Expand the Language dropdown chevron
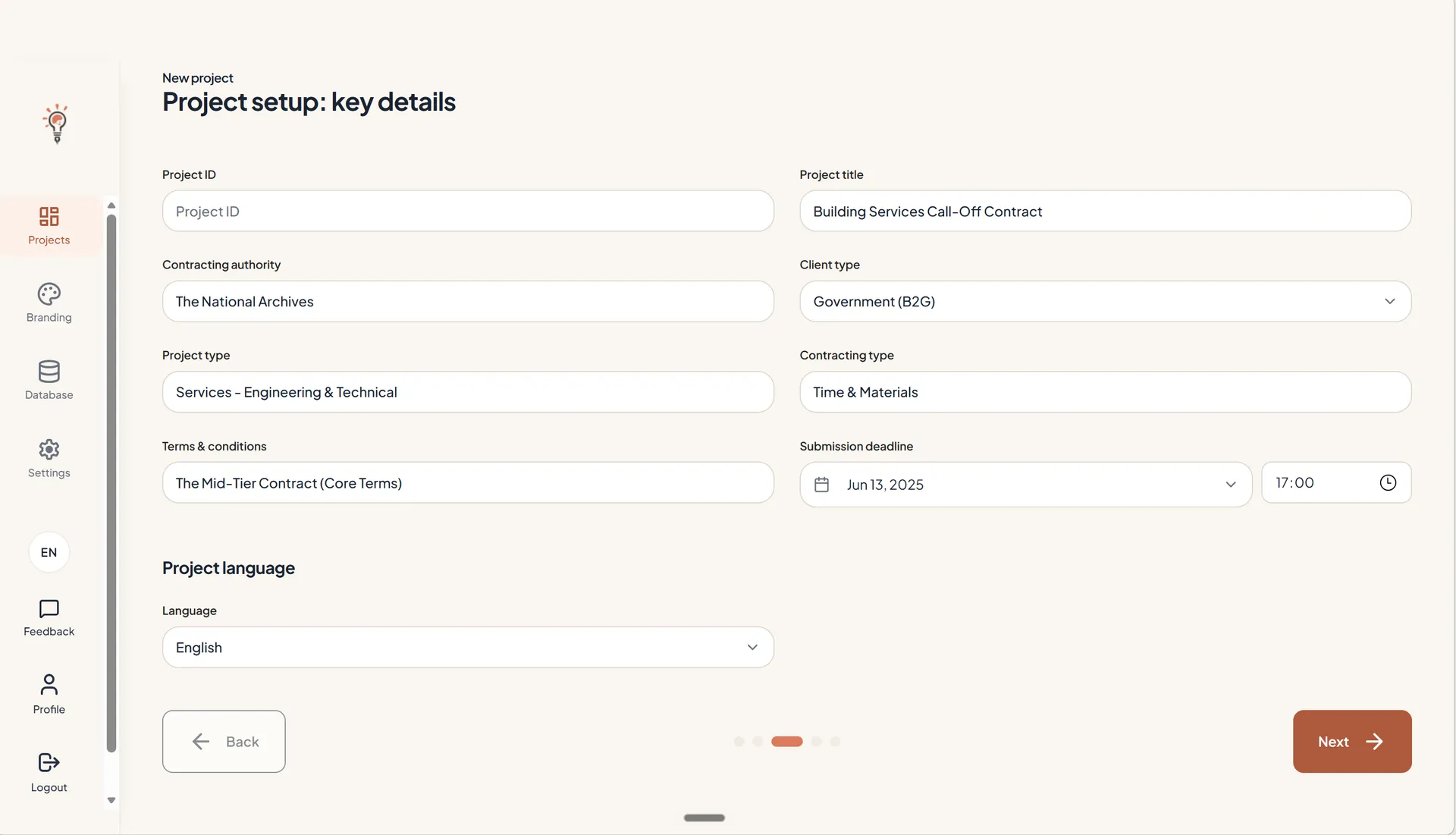Image resolution: width=1456 pixels, height=835 pixels. point(752,648)
